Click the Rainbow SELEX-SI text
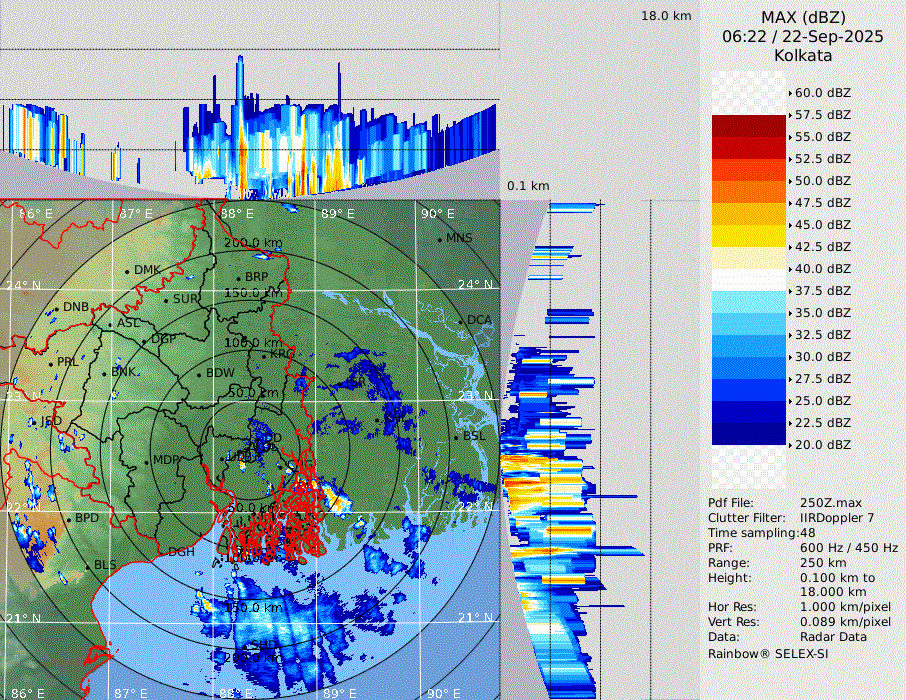 (768, 653)
